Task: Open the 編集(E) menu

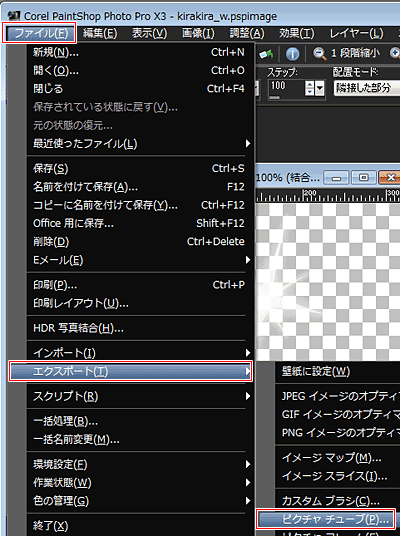Action: tap(100, 33)
